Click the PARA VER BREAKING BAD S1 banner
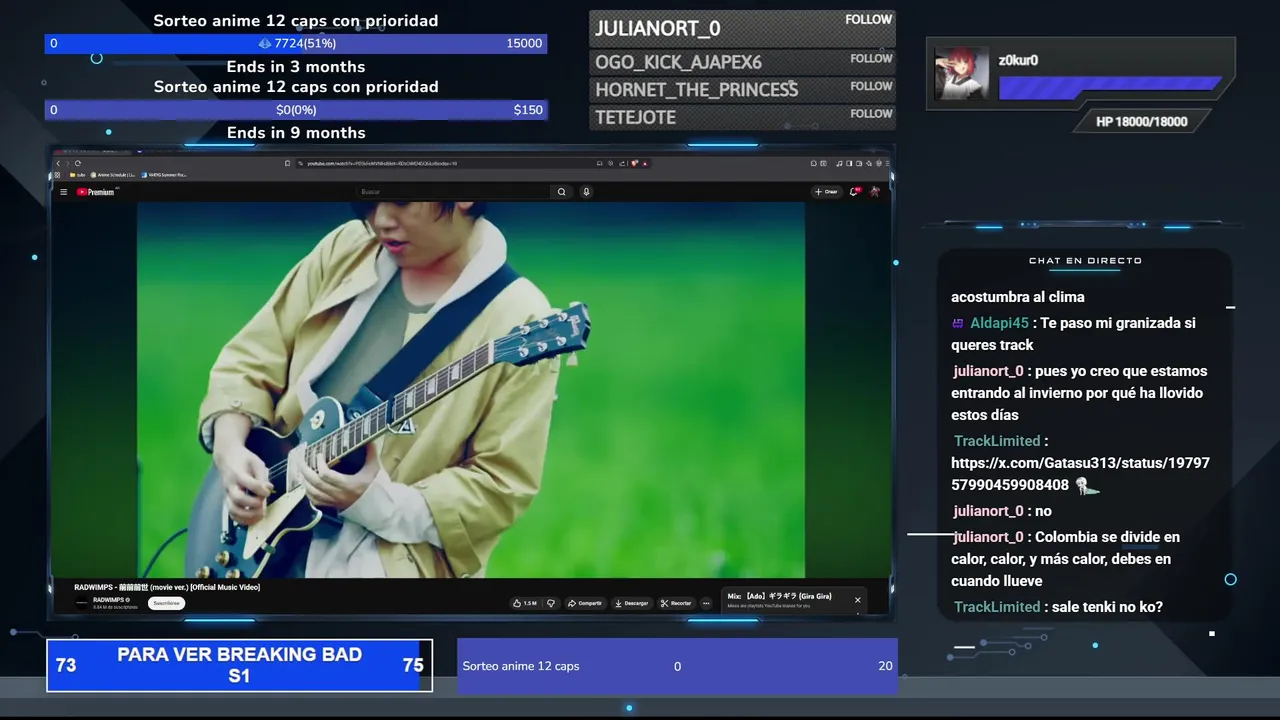The image size is (1280, 720). [239, 666]
